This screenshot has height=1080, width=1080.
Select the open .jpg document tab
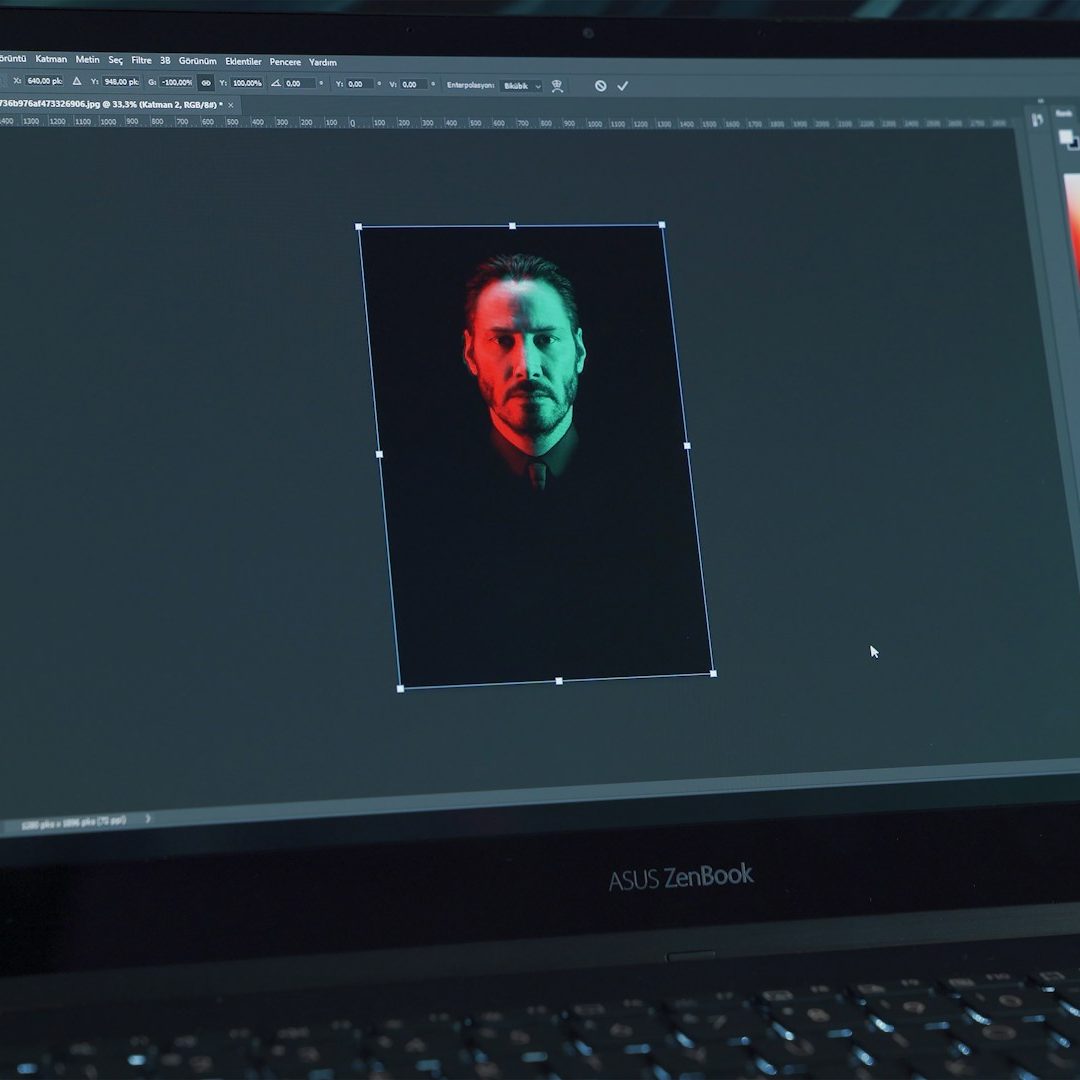[108, 104]
